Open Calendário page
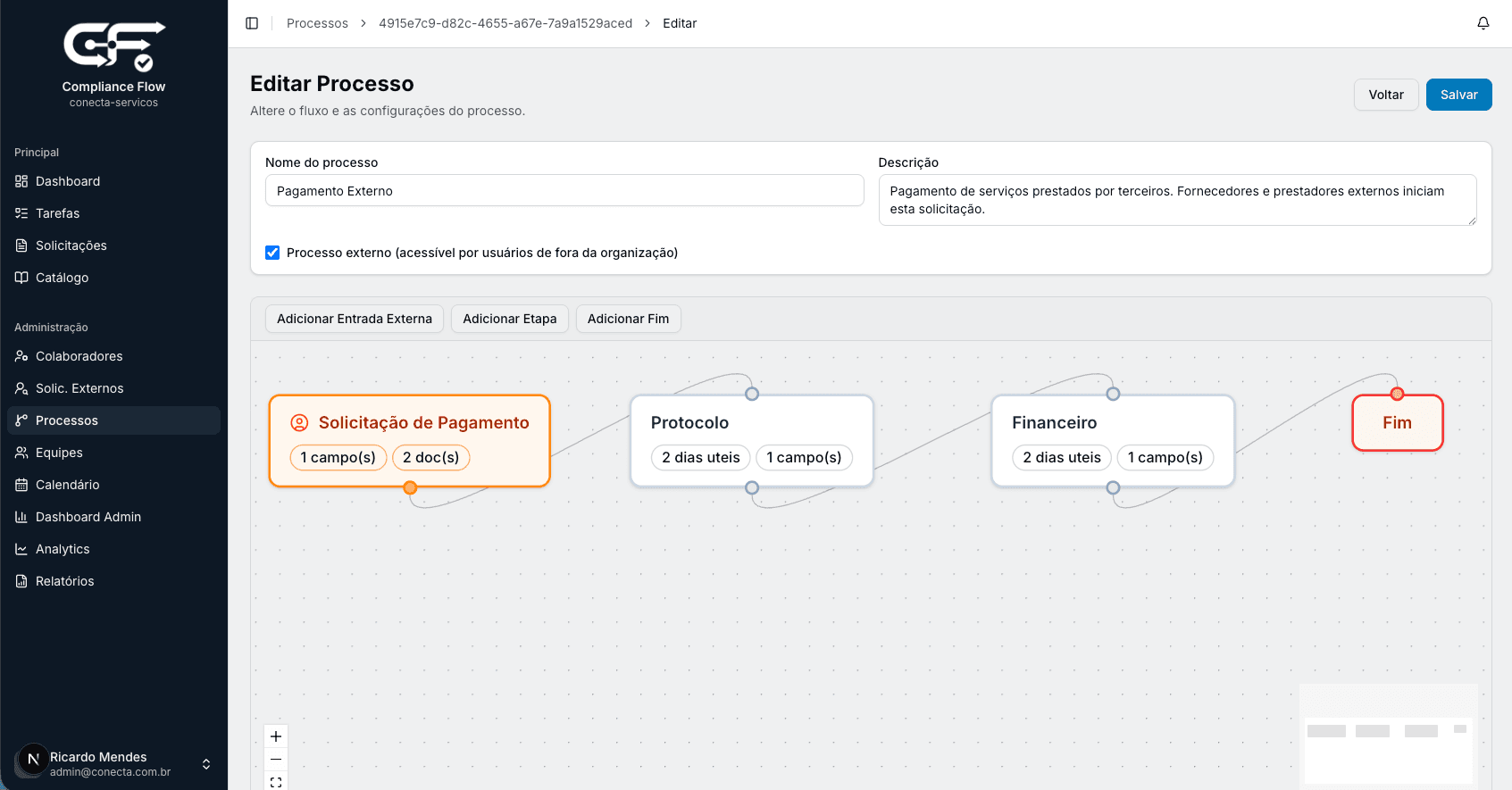Image resolution: width=1512 pixels, height=790 pixels. tap(113, 485)
